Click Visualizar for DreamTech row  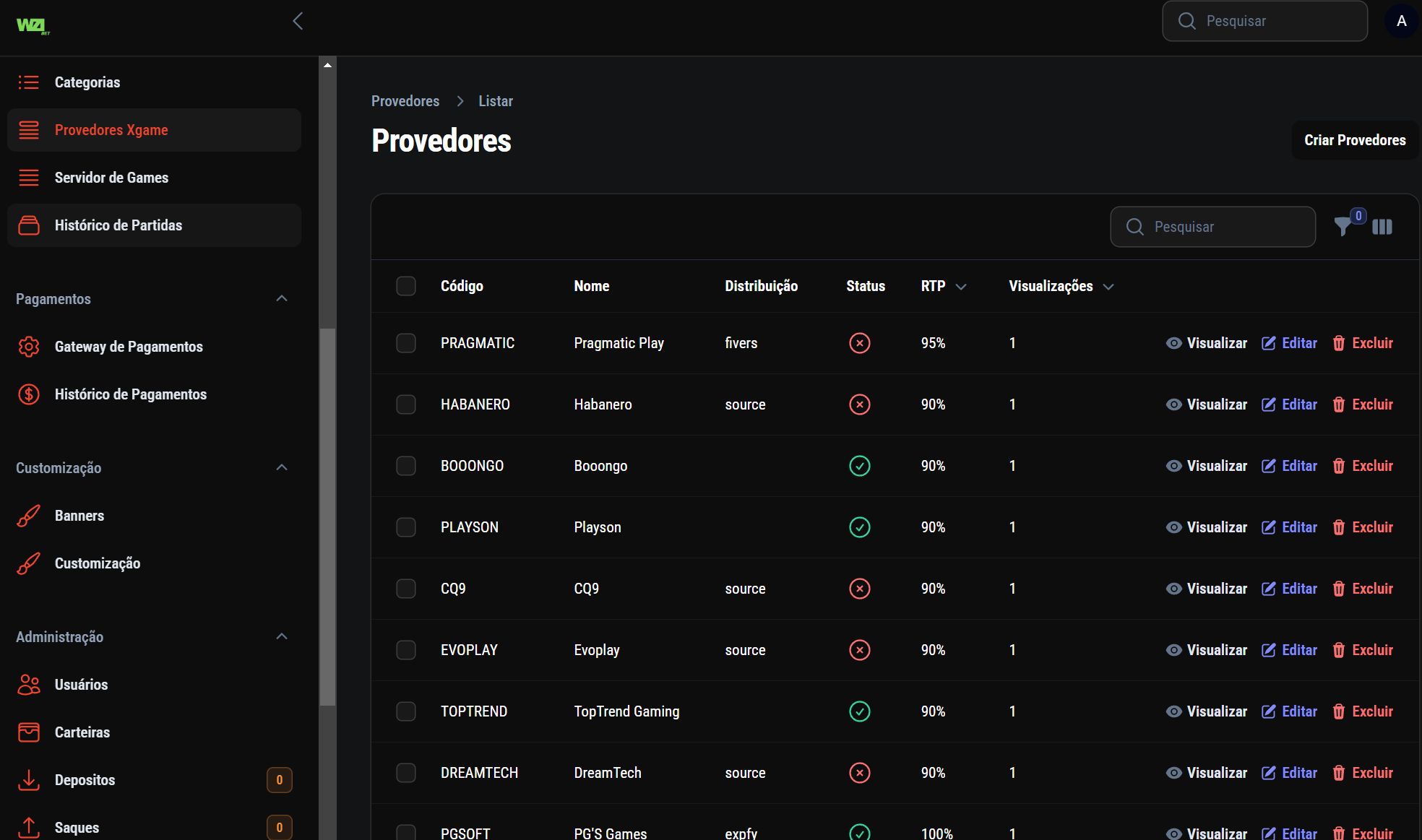(1207, 773)
